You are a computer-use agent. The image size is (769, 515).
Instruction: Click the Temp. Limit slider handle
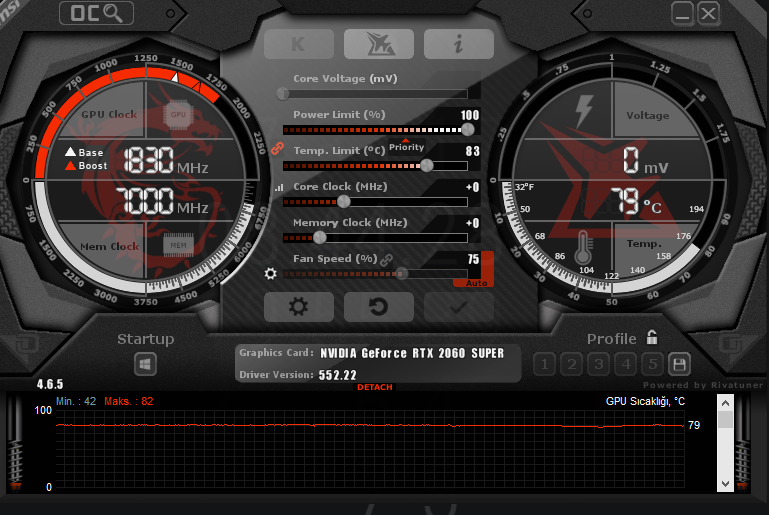pyautogui.click(x=427, y=166)
